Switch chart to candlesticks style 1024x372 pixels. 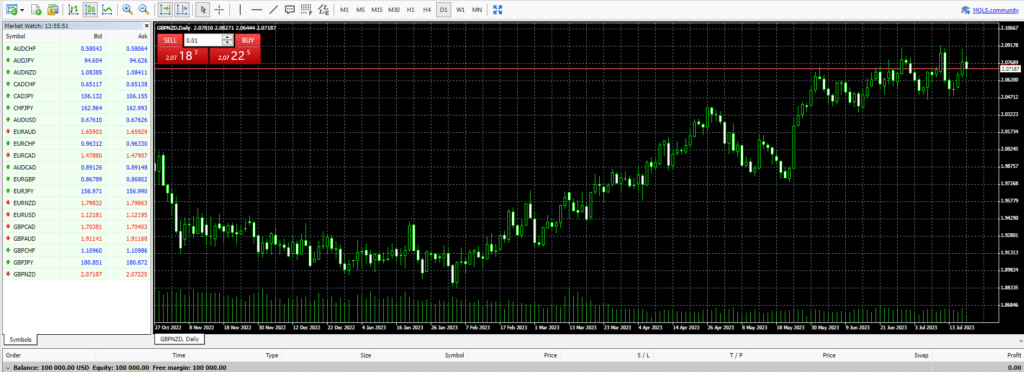[90, 10]
